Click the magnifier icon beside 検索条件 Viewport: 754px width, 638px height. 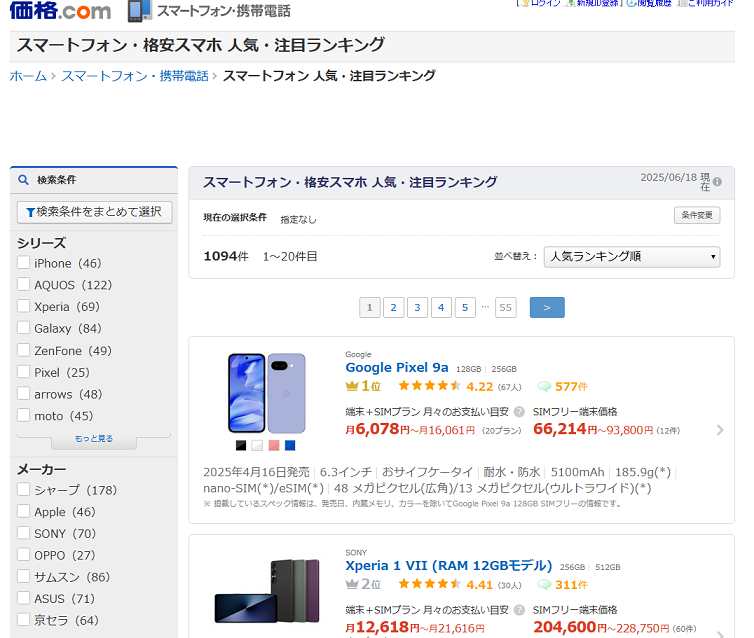[23, 180]
